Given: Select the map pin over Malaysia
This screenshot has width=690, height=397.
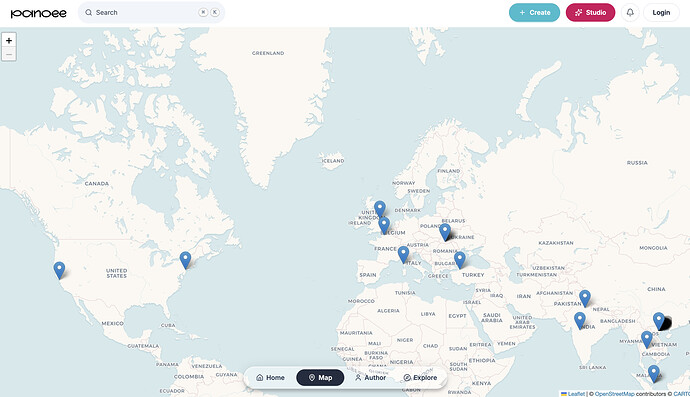Looking at the screenshot, I should coord(653,374).
